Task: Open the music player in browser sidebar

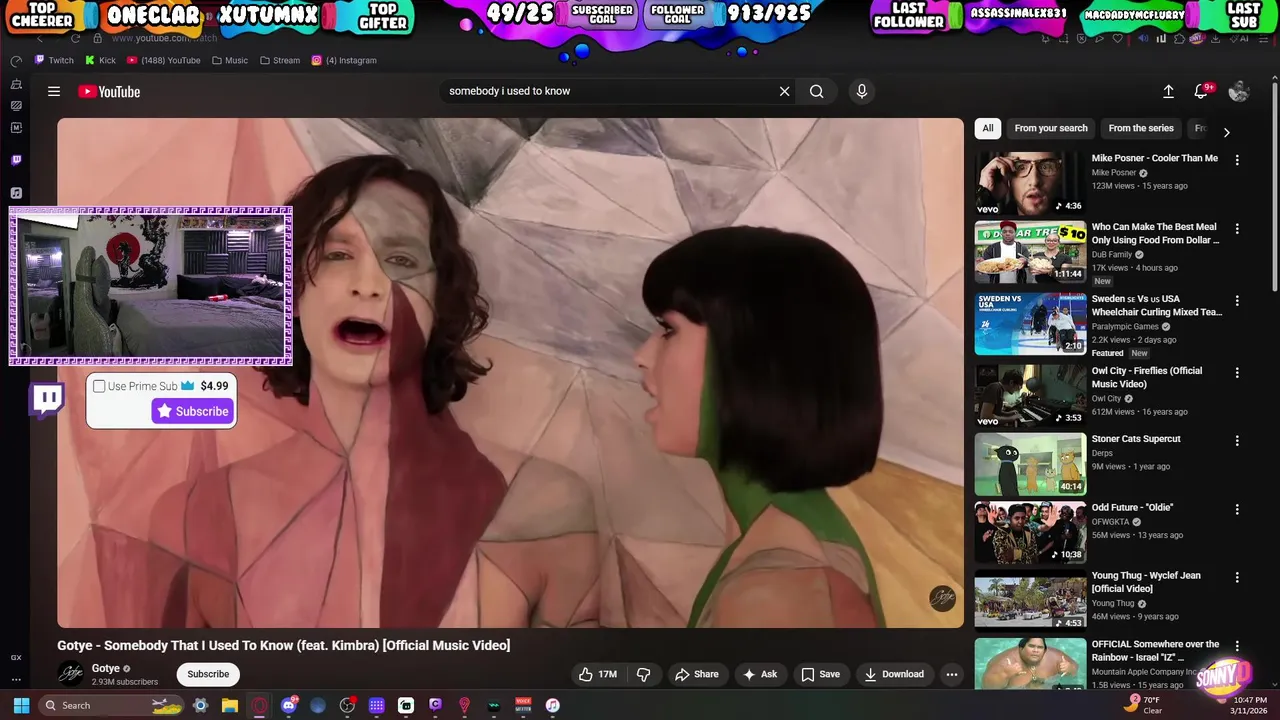Action: tap(16, 192)
